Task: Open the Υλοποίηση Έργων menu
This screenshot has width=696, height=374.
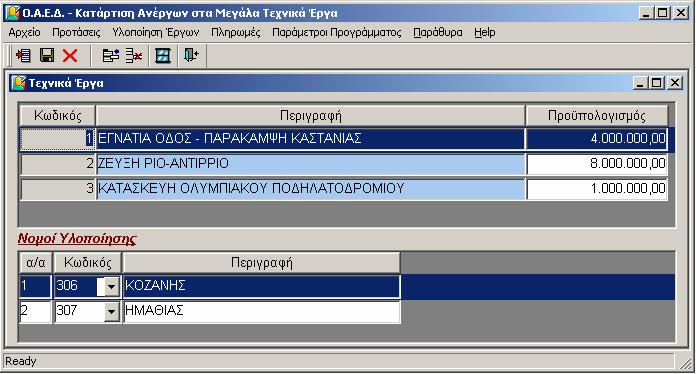Action: (156, 32)
